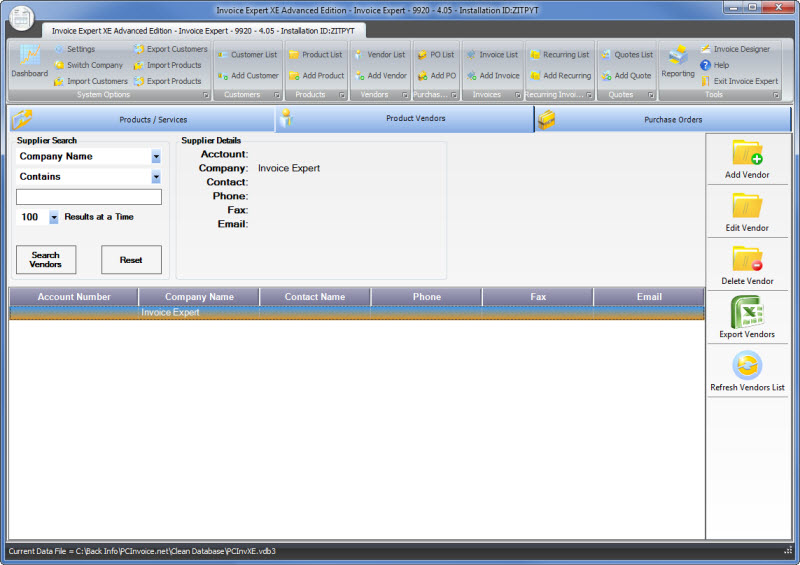Click the Add Vendor side button
The image size is (800, 565).
point(747,159)
